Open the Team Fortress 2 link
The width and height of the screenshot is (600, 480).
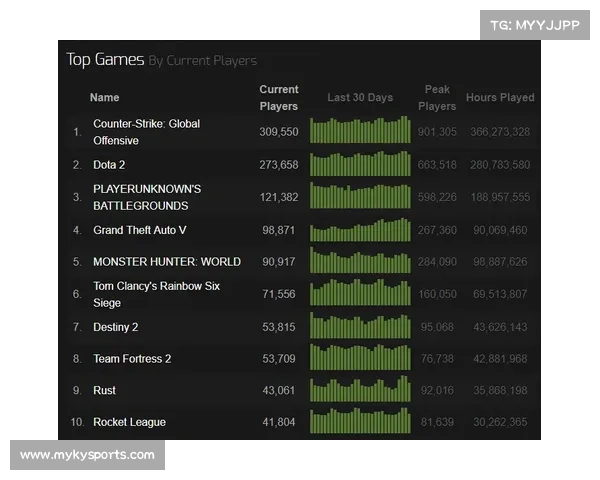pos(132,359)
